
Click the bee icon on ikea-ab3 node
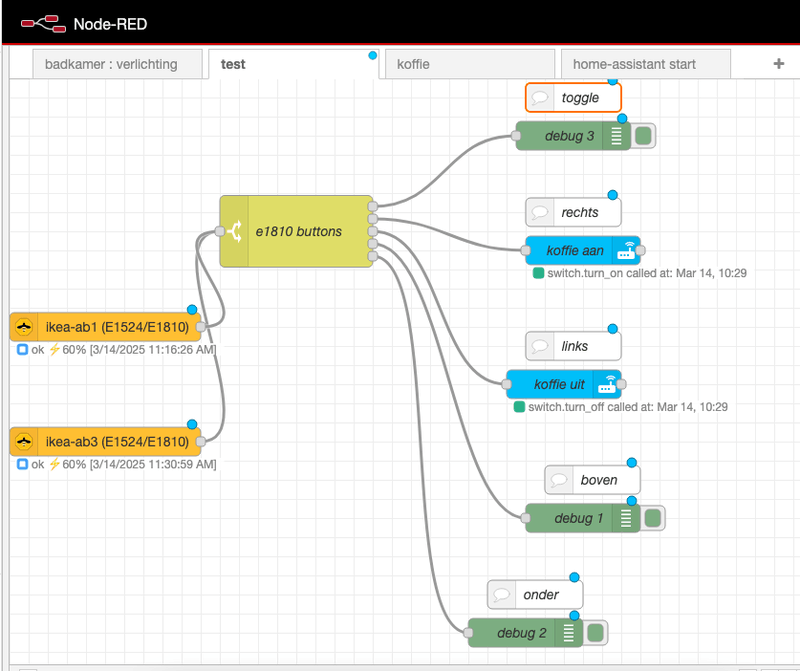[24, 442]
